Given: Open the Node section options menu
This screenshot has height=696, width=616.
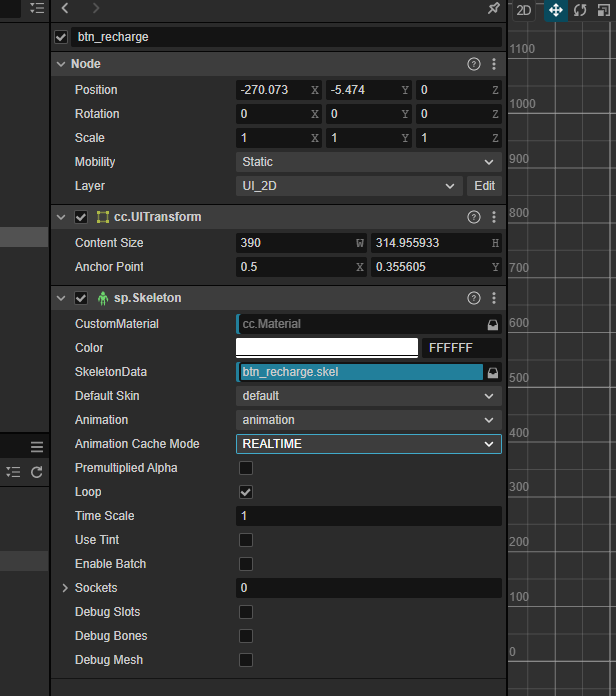Looking at the screenshot, I should 494,64.
